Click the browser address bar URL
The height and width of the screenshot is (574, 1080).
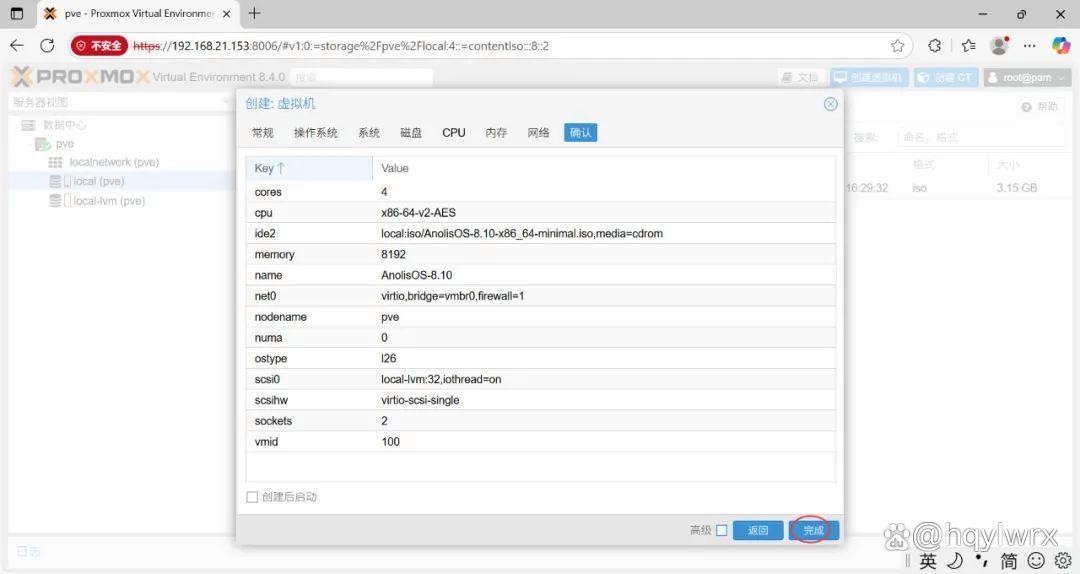click(341, 46)
